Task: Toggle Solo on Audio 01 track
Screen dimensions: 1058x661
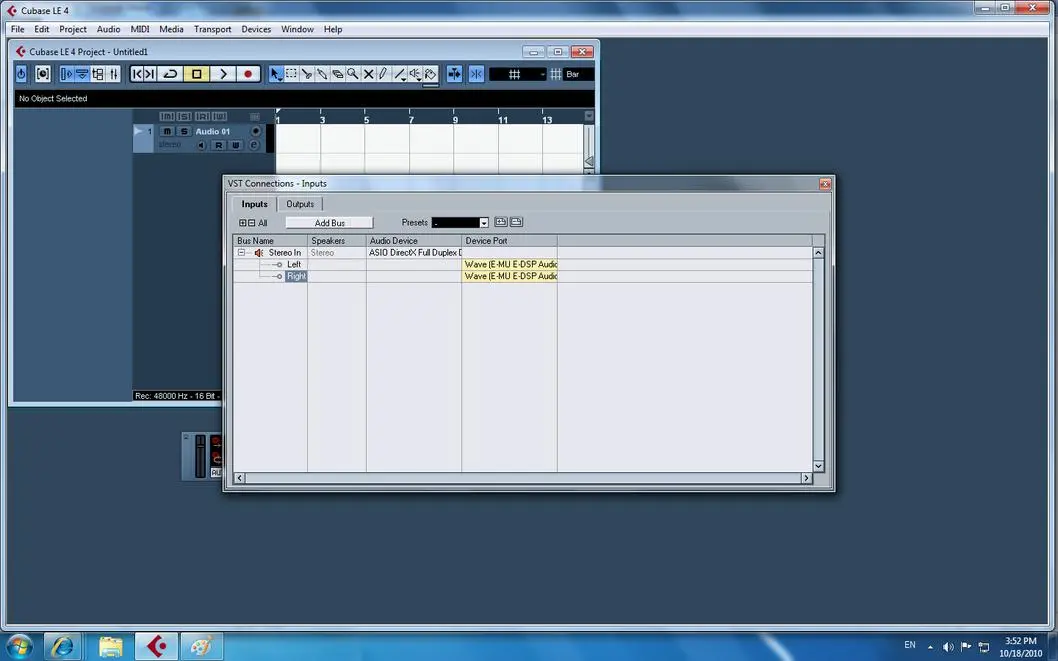Action: click(x=183, y=132)
